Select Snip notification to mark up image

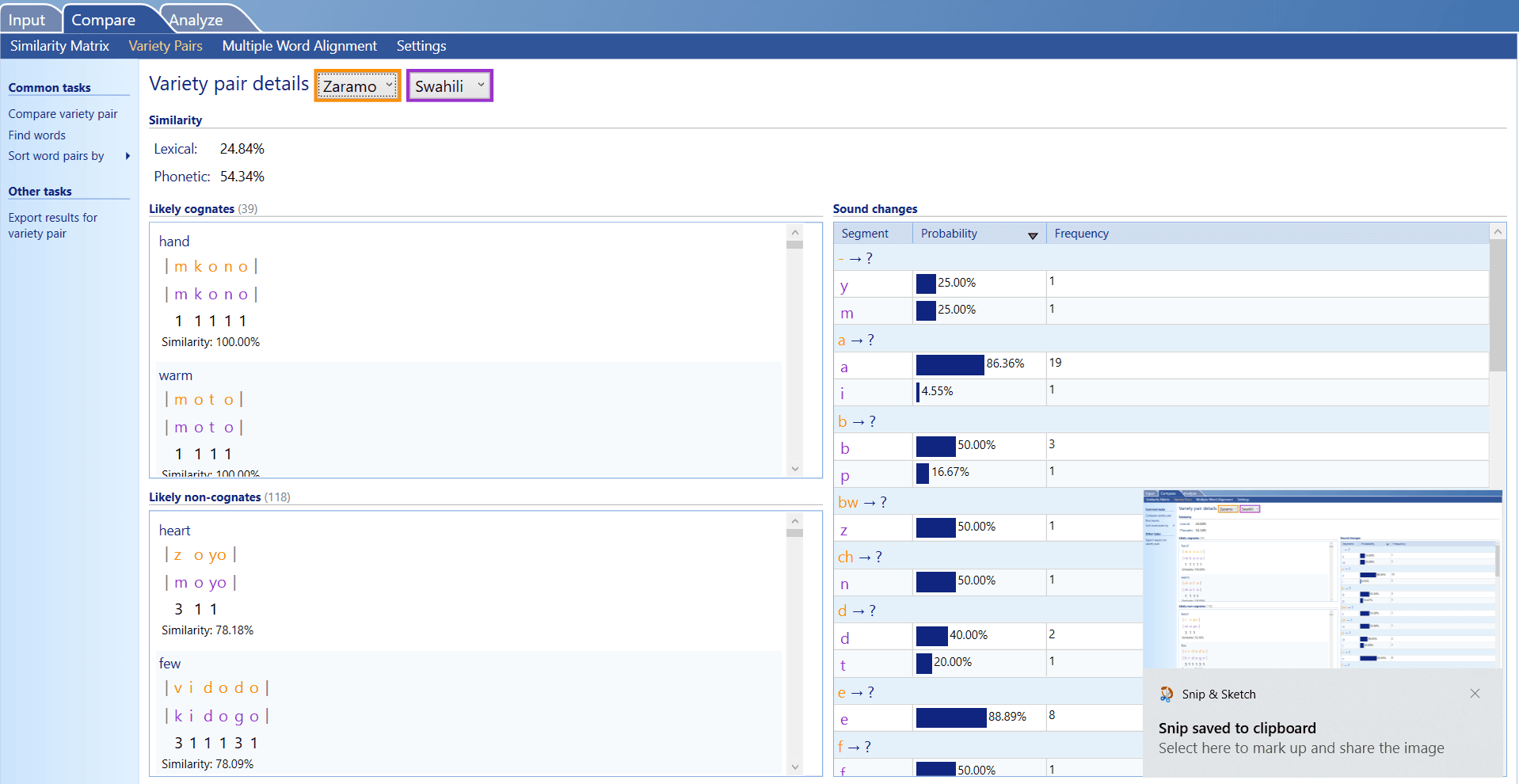(x=1301, y=748)
